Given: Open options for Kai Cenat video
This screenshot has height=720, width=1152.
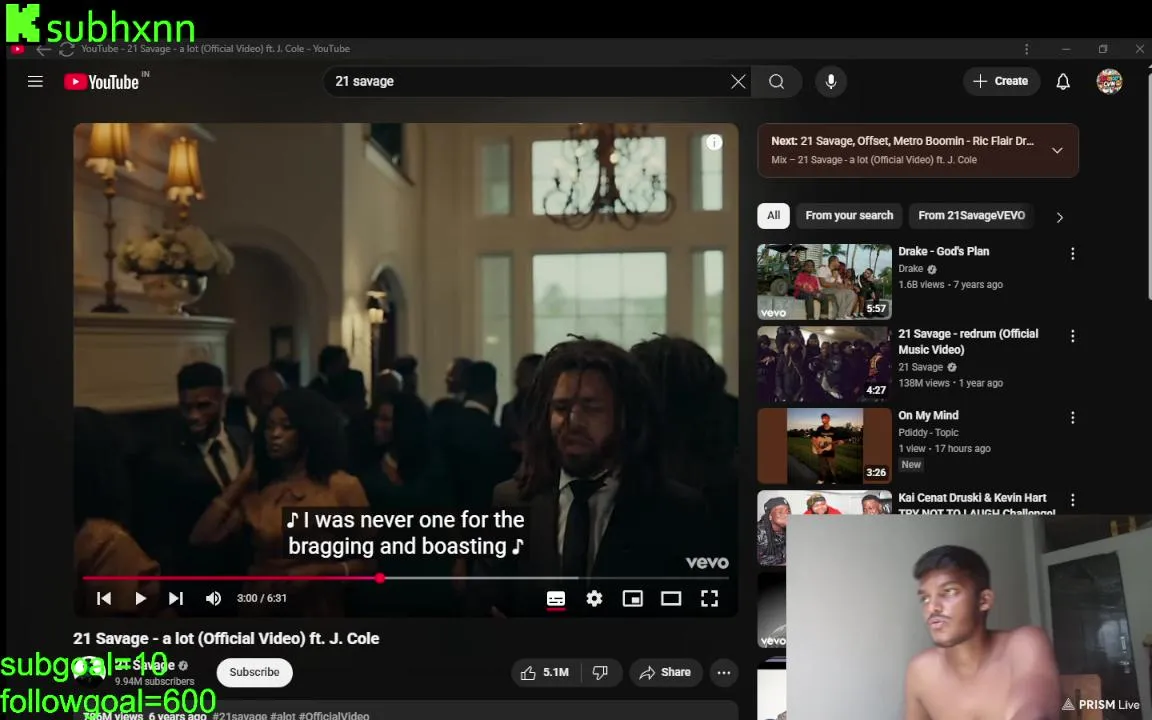Looking at the screenshot, I should 1073,500.
